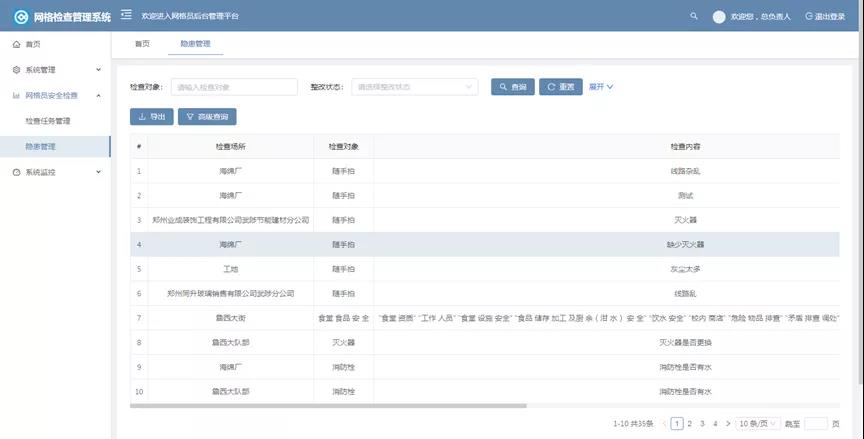Image resolution: width=864 pixels, height=439 pixels.
Task: Open the 10条/页 page size dropdown
Action: 759,423
